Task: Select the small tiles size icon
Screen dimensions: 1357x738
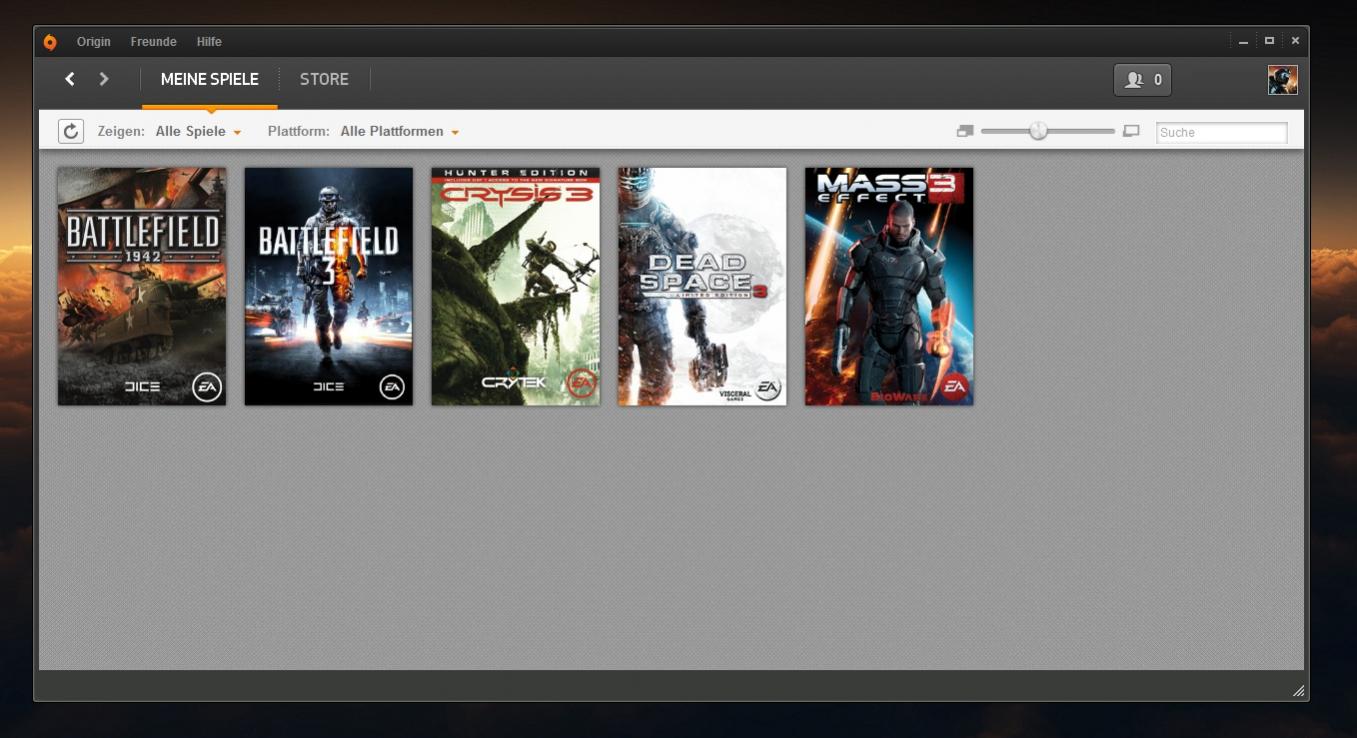Action: [965, 131]
